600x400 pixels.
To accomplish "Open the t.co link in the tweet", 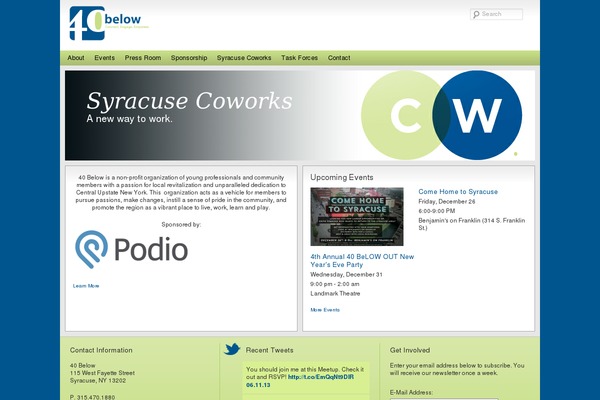I will 321,377.
